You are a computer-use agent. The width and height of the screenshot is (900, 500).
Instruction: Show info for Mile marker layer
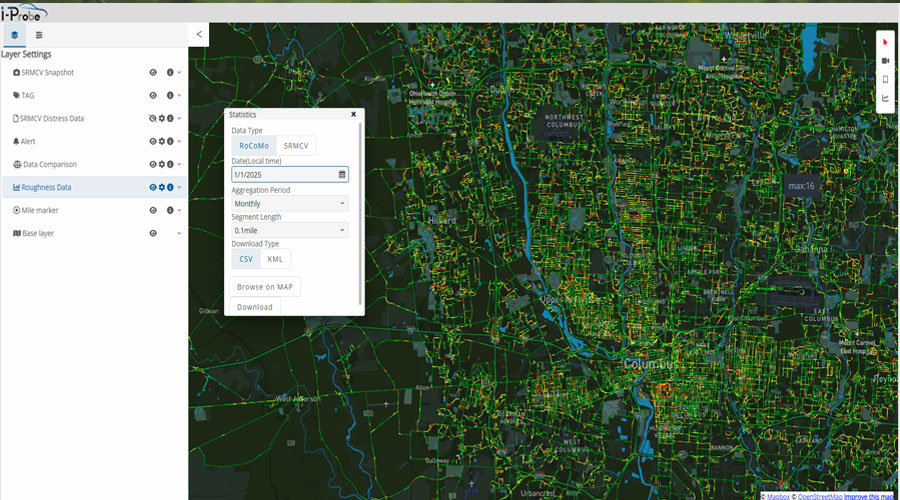click(170, 210)
